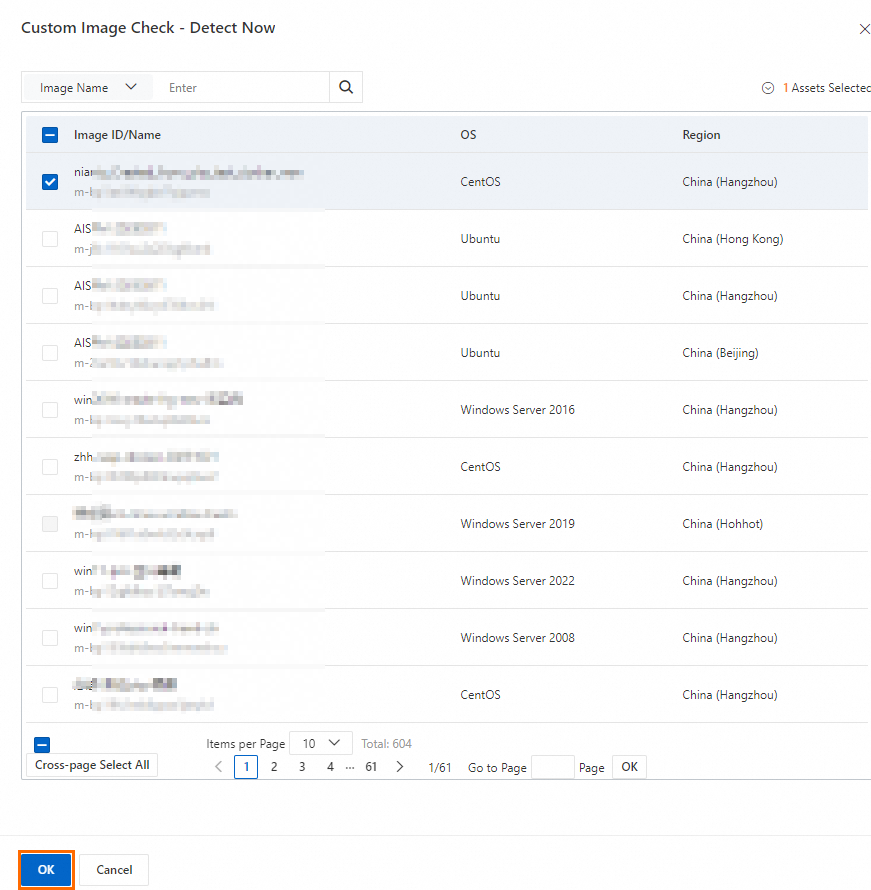Viewport: 871px width, 890px height.
Task: Click the Cancel button
Action: [x=114, y=870]
